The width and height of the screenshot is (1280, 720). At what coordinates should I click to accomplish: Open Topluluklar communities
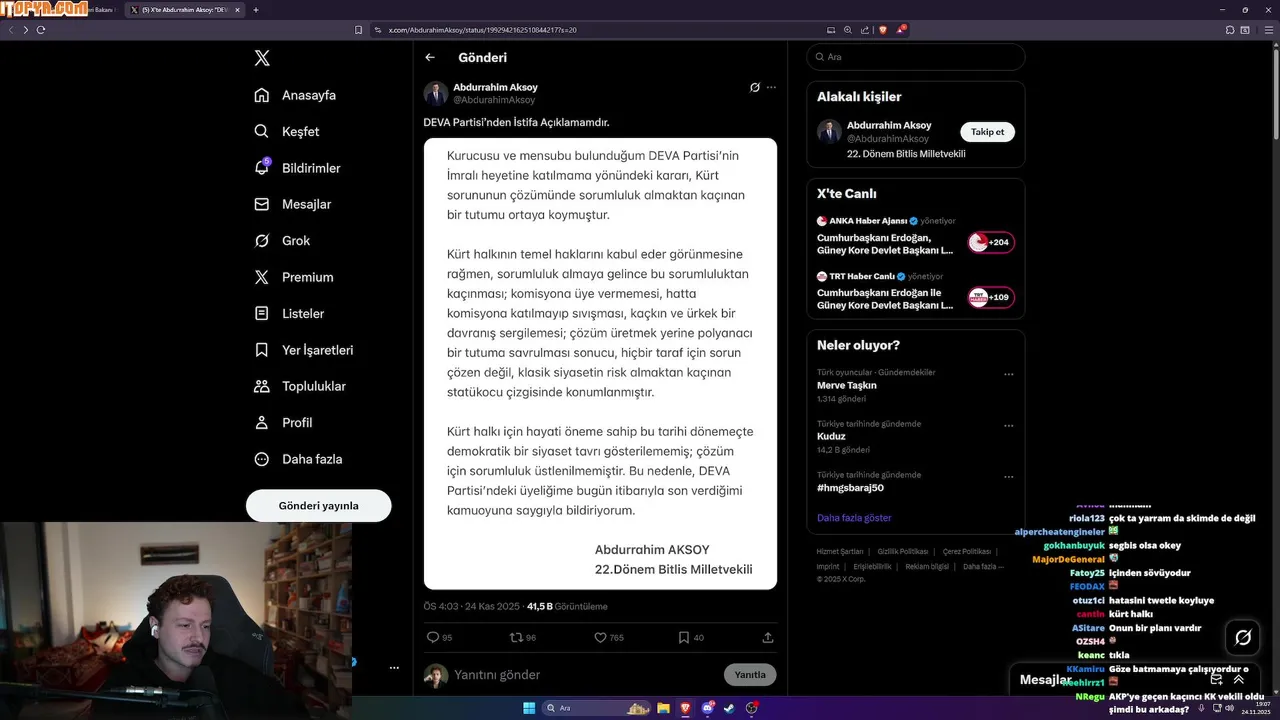(300, 386)
